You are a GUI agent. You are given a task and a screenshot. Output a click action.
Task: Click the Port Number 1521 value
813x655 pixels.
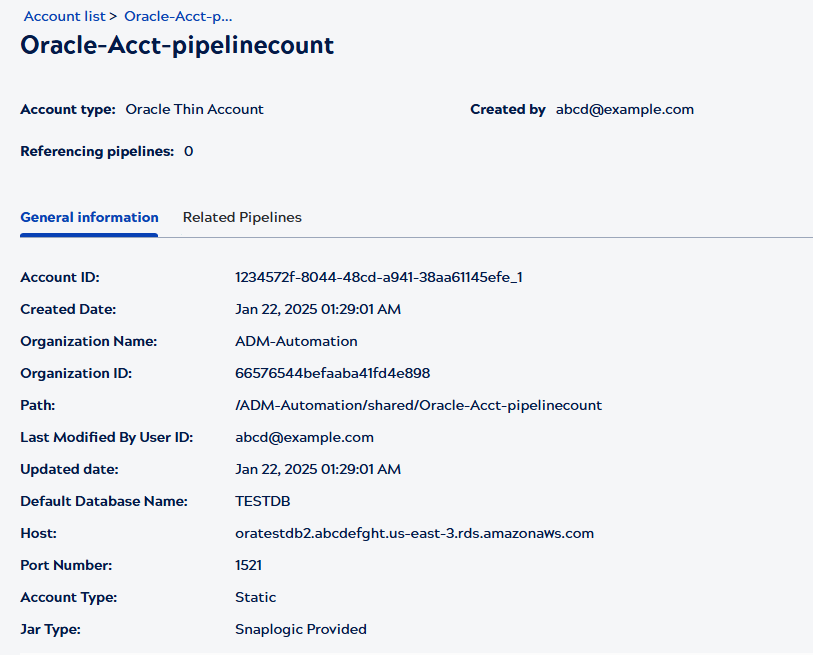click(247, 565)
